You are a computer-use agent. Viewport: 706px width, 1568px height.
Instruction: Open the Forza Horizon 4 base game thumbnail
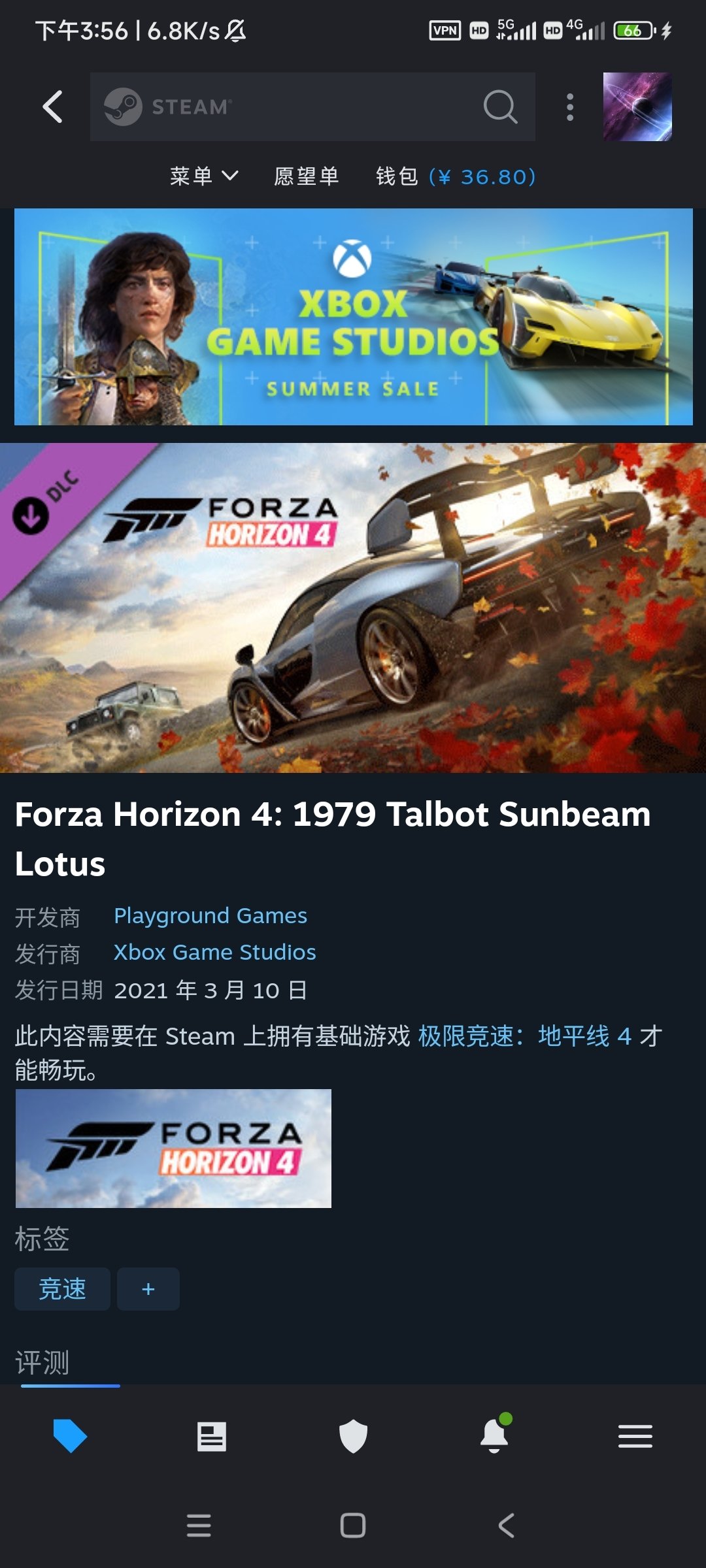point(173,1148)
